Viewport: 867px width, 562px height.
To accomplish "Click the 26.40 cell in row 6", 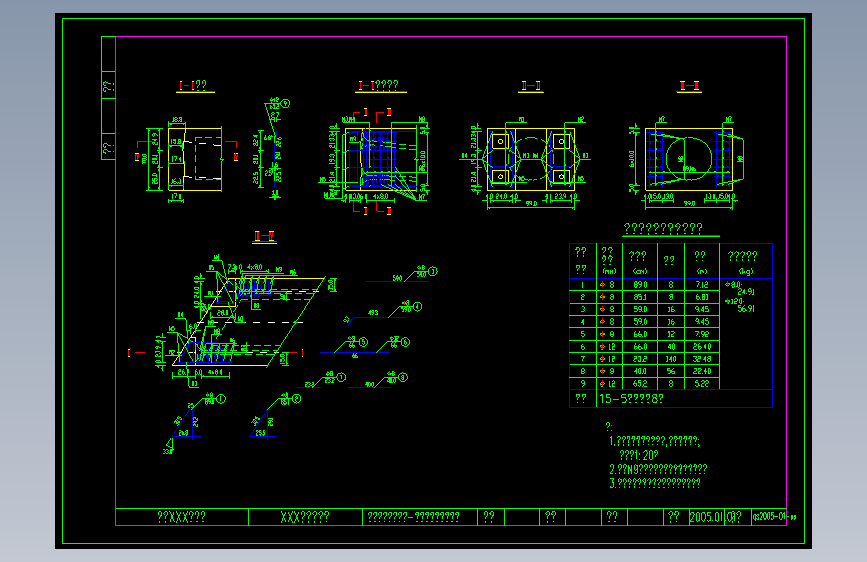I will pos(702,347).
